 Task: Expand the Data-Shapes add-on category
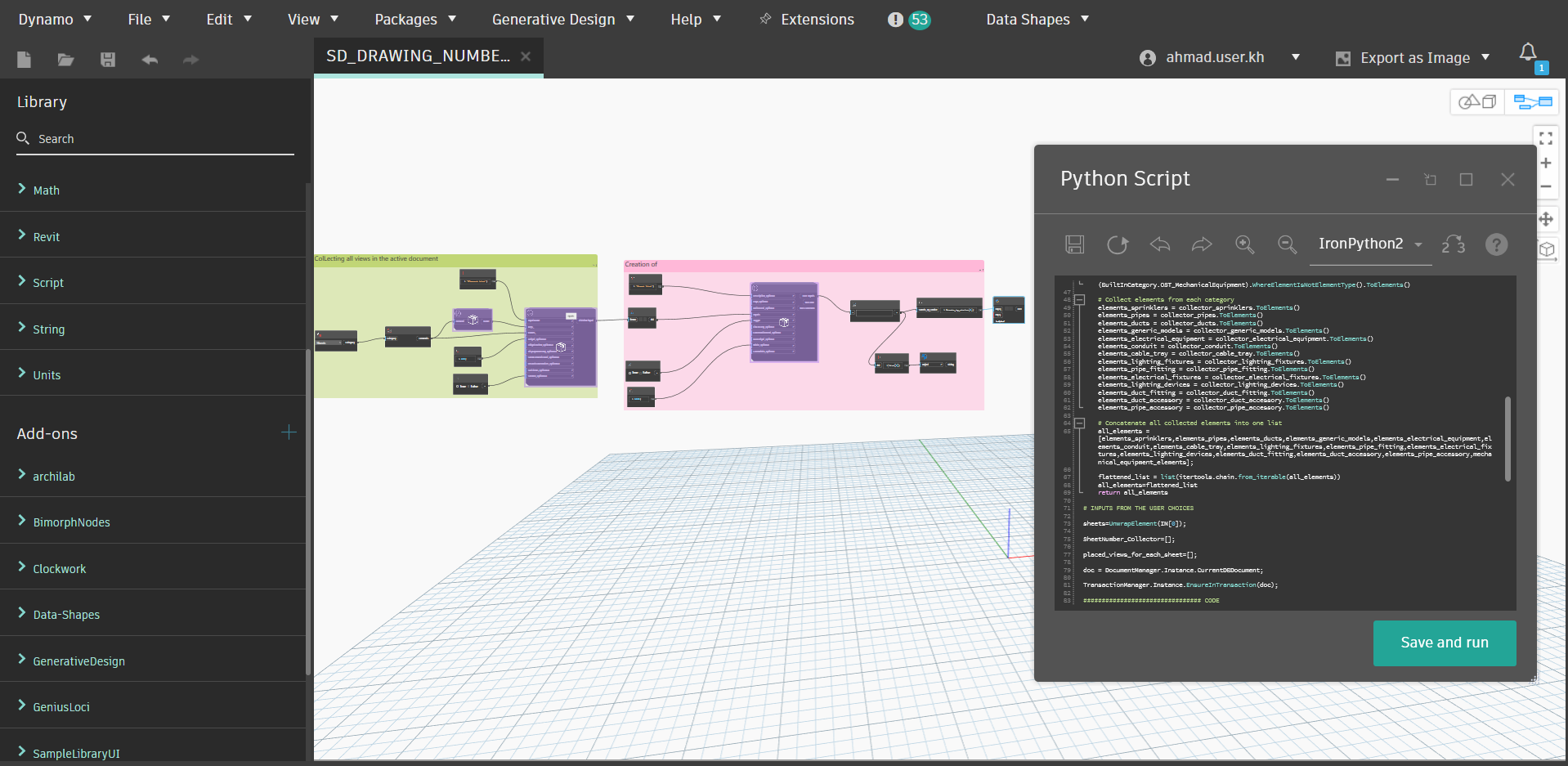coord(65,615)
